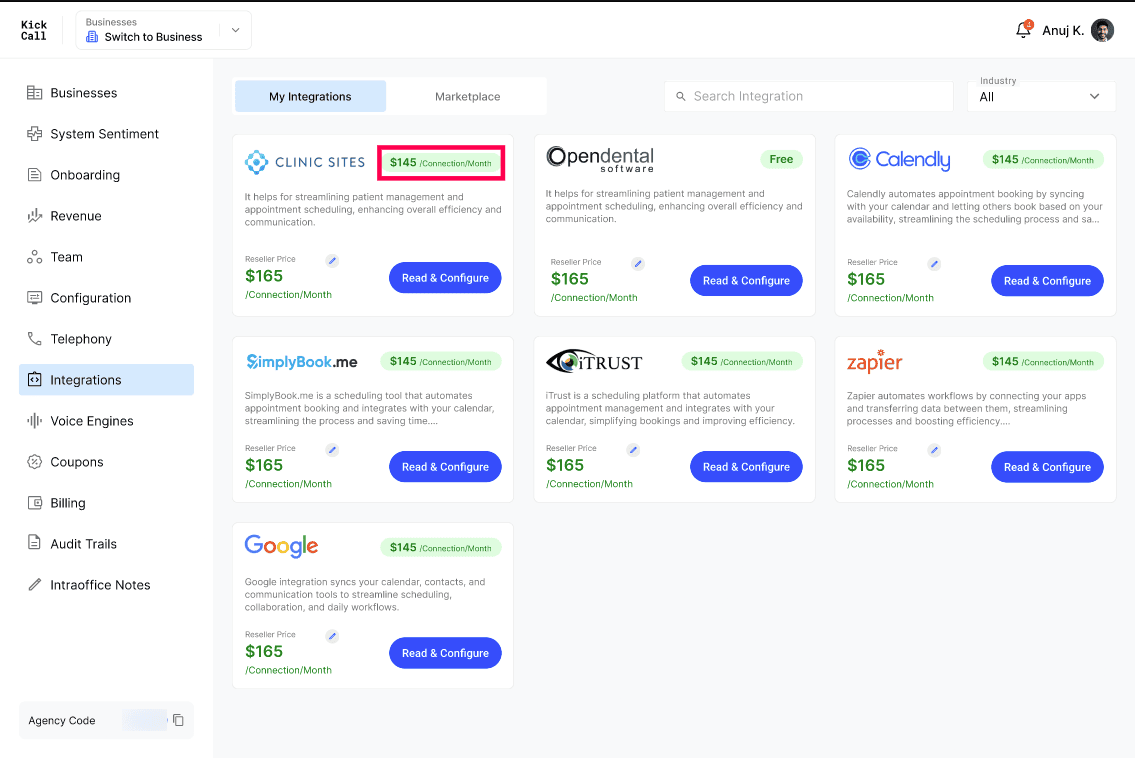1135x758 pixels.
Task: Click the Integrations sidebar icon
Action: point(34,379)
